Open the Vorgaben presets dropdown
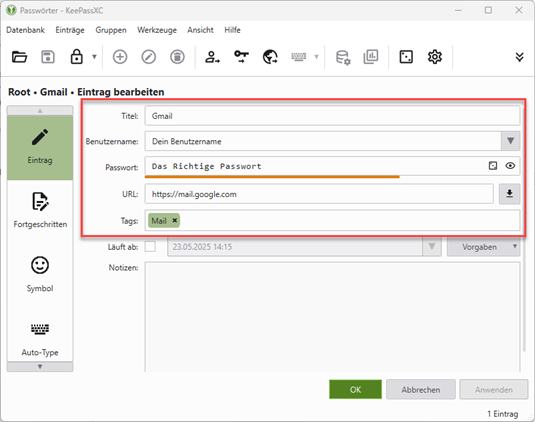 coord(483,247)
